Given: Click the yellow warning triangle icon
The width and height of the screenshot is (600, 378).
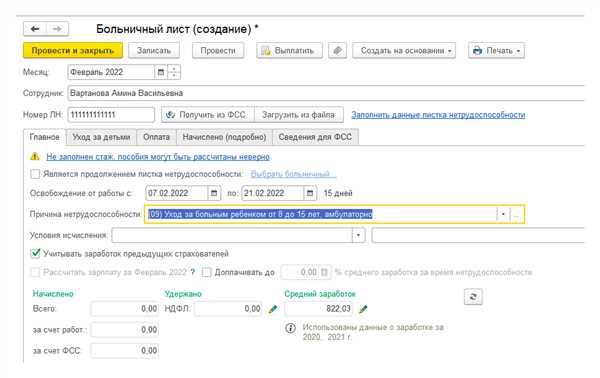Looking at the screenshot, I should (x=35, y=156).
